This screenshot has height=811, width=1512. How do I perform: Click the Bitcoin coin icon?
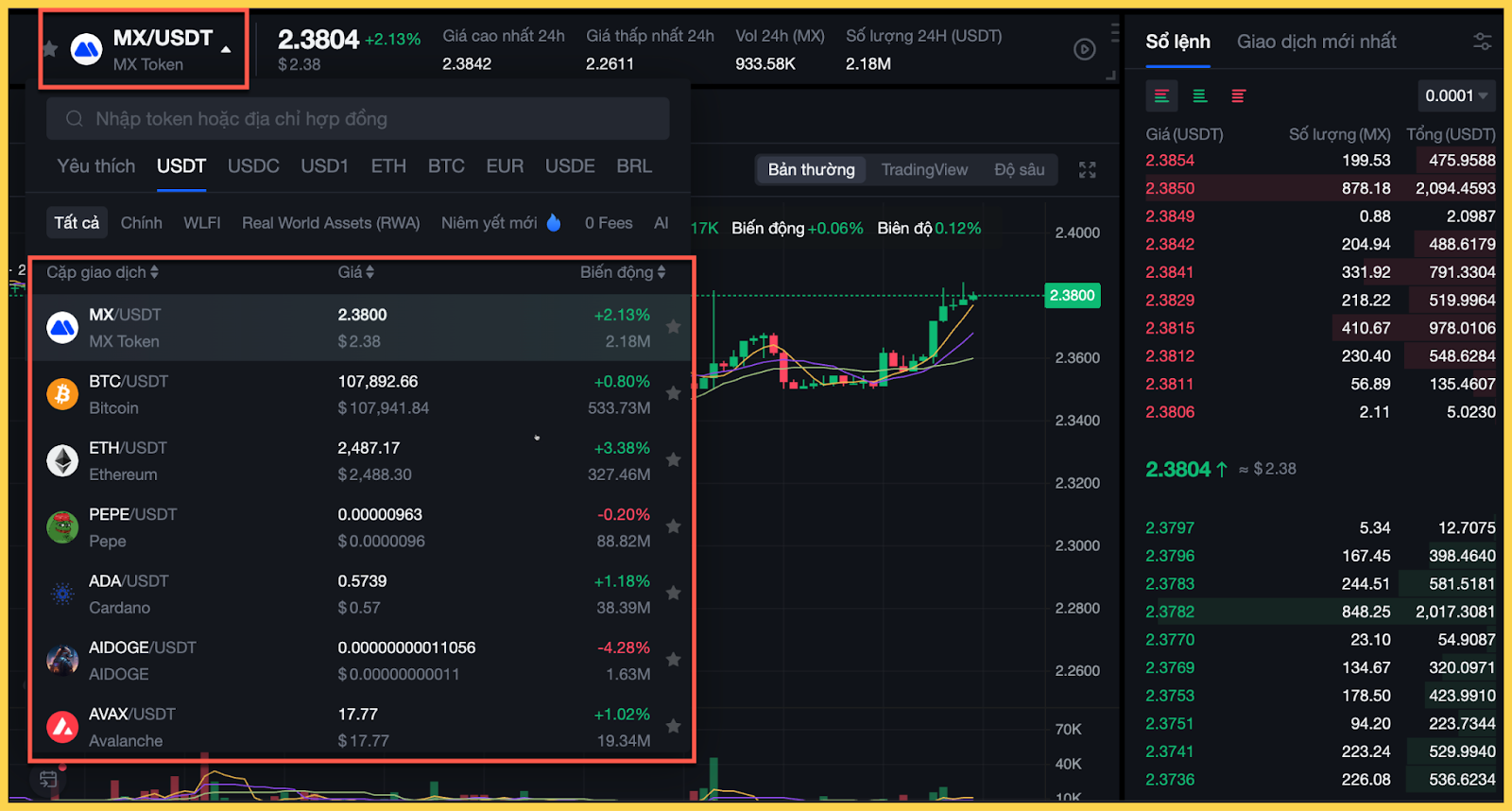click(x=62, y=394)
